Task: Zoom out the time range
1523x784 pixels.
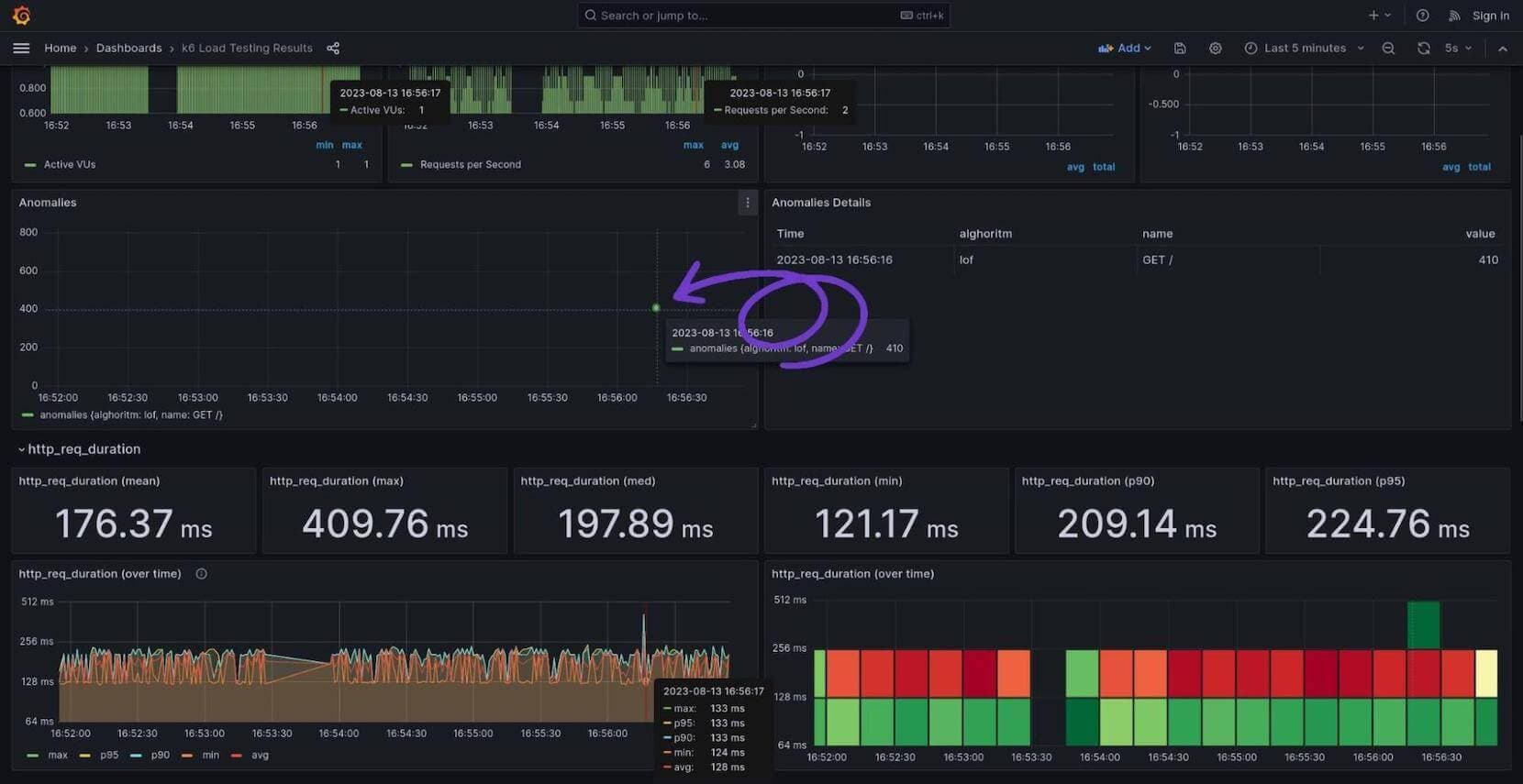Action: click(1388, 48)
